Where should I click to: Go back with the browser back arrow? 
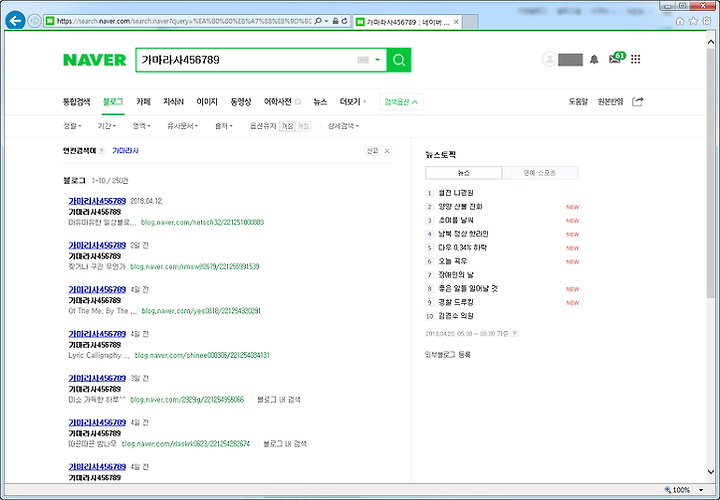pos(15,21)
